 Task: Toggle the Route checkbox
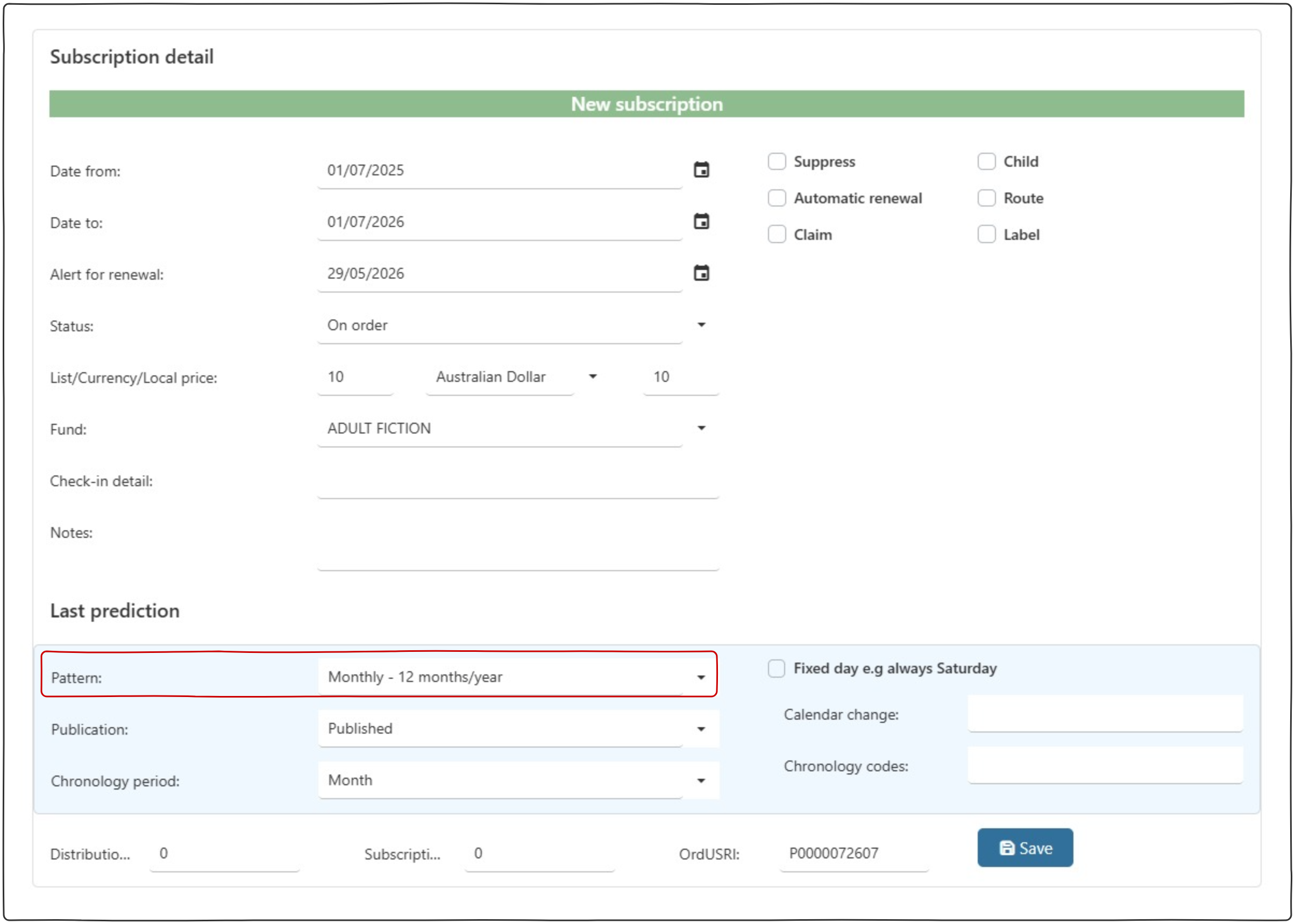coord(986,198)
